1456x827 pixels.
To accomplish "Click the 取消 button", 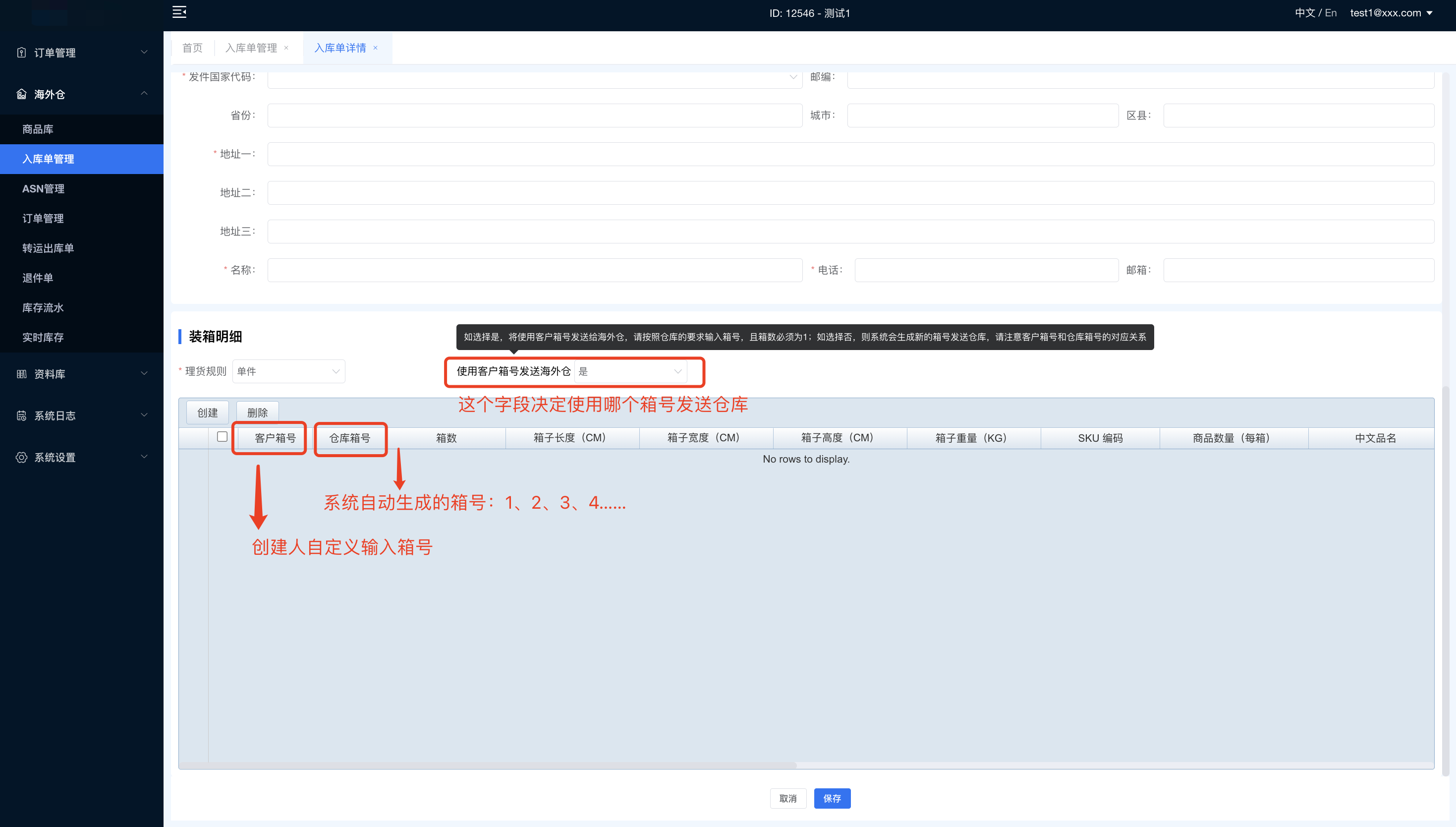I will [x=788, y=799].
